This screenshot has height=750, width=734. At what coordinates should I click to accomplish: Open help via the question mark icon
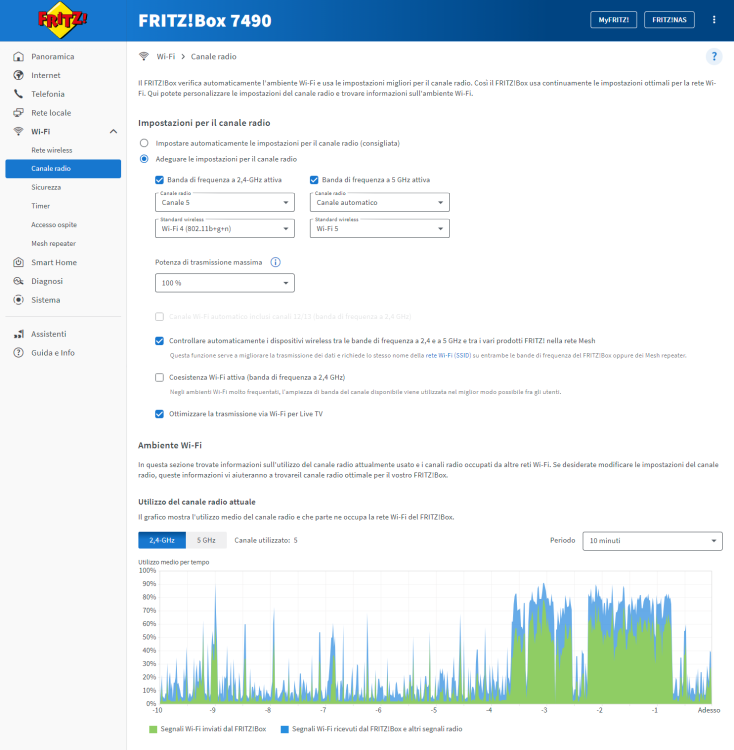pos(714,56)
